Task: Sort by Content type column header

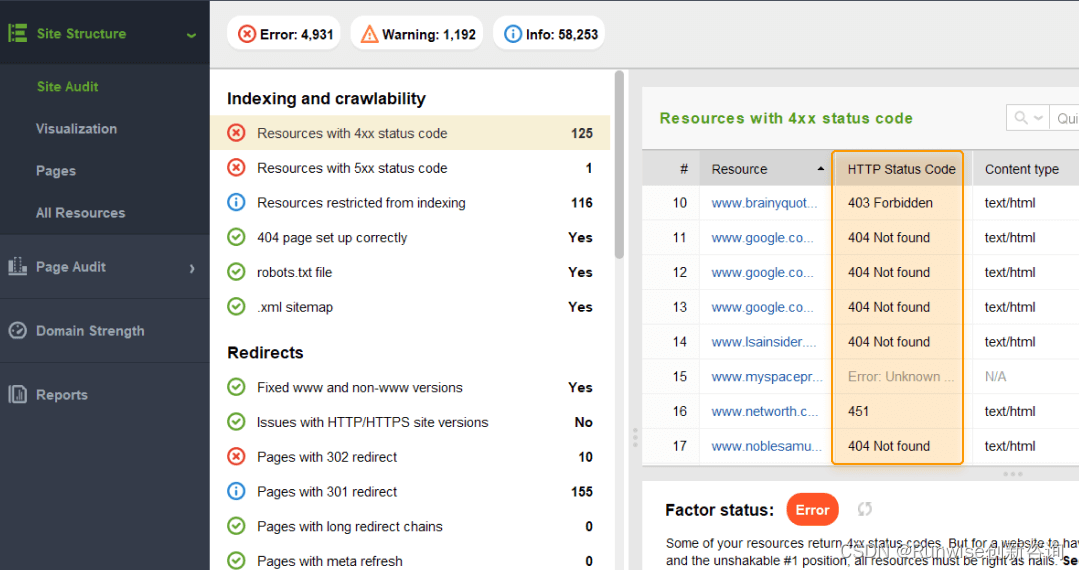Action: point(1025,169)
